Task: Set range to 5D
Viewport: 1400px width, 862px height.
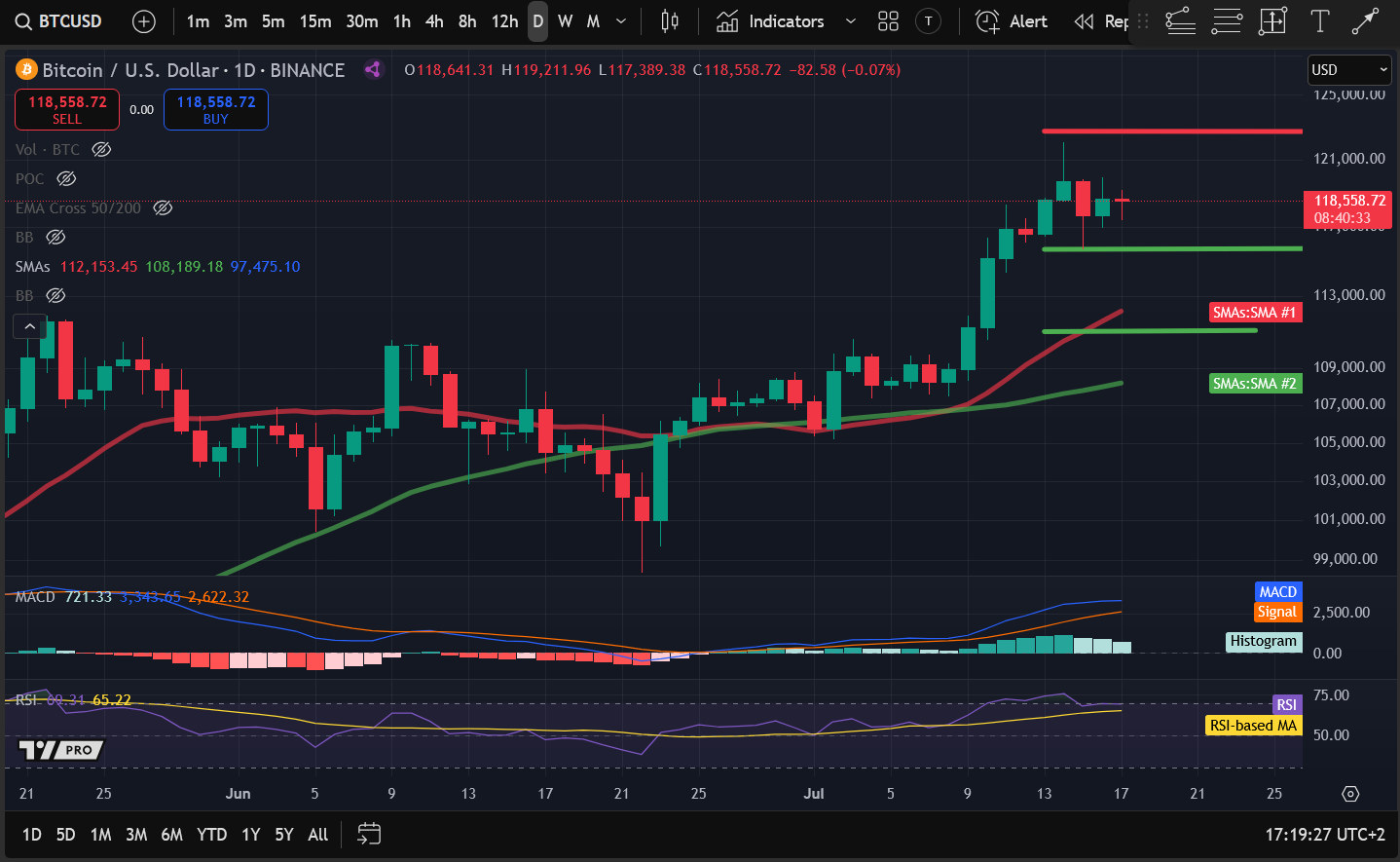Action: pos(65,835)
